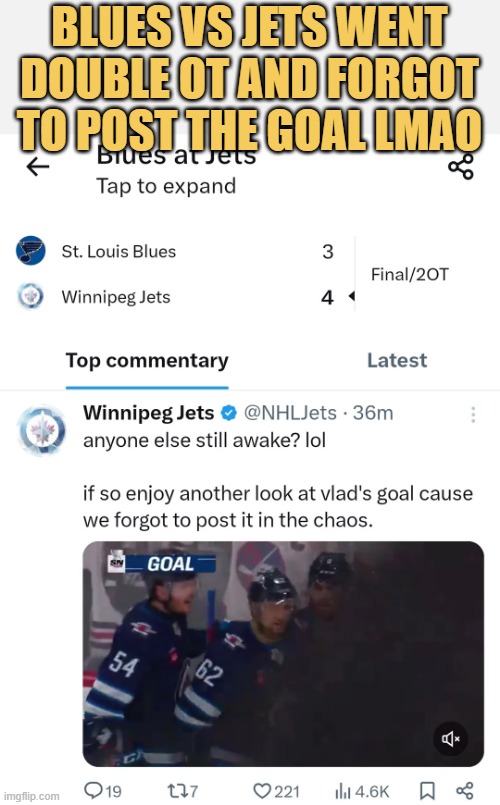Like the tweet with 221 hearts
Image resolution: width=500 pixels, height=805 pixels.
click(276, 791)
